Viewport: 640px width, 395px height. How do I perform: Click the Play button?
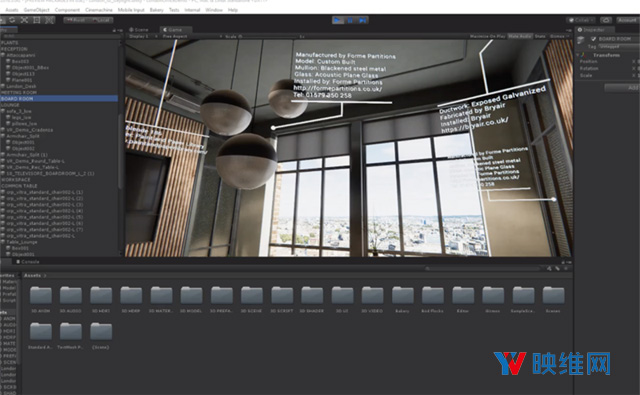pos(338,20)
